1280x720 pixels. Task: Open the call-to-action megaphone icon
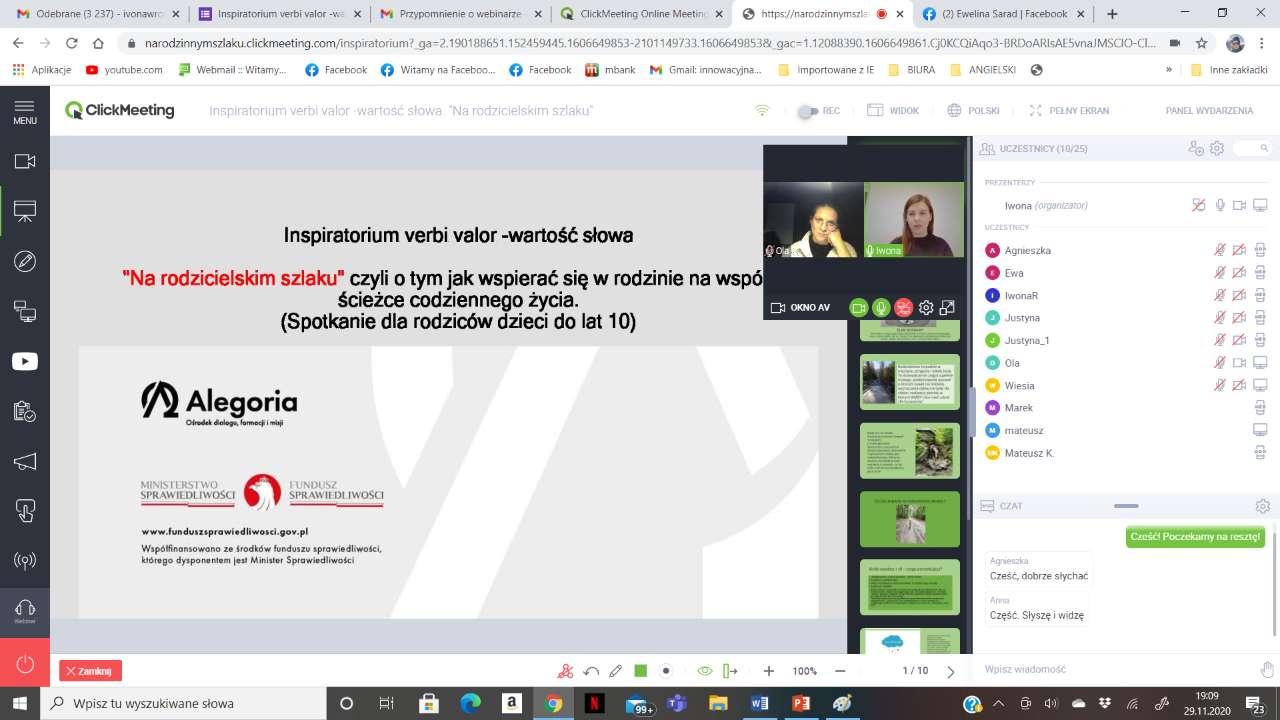pos(24,461)
